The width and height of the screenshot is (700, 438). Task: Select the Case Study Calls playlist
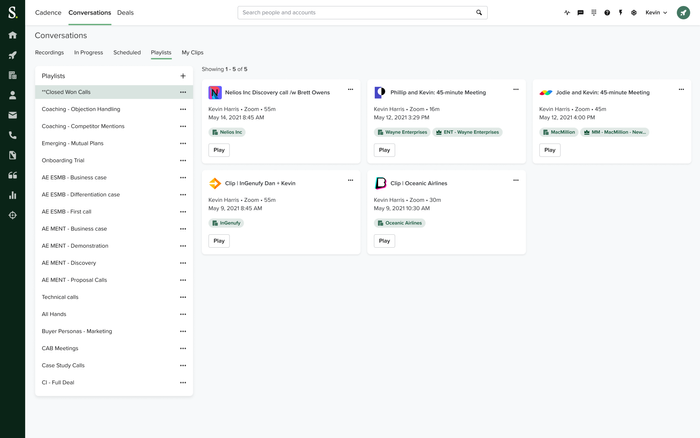point(114,365)
